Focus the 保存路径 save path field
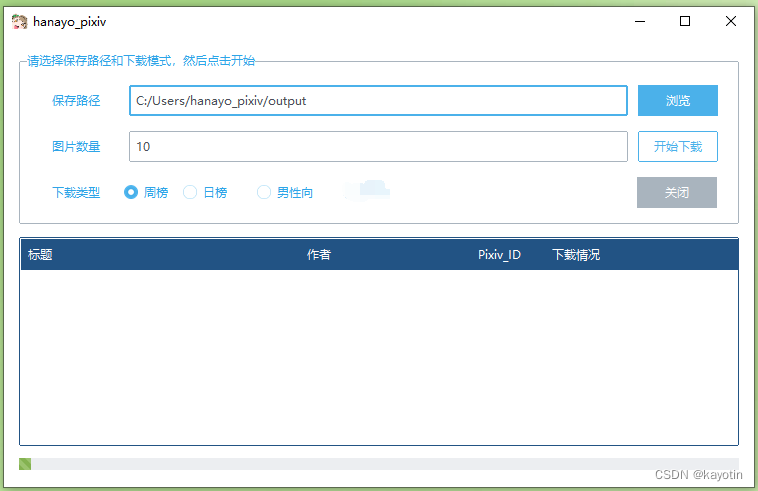 click(379, 101)
